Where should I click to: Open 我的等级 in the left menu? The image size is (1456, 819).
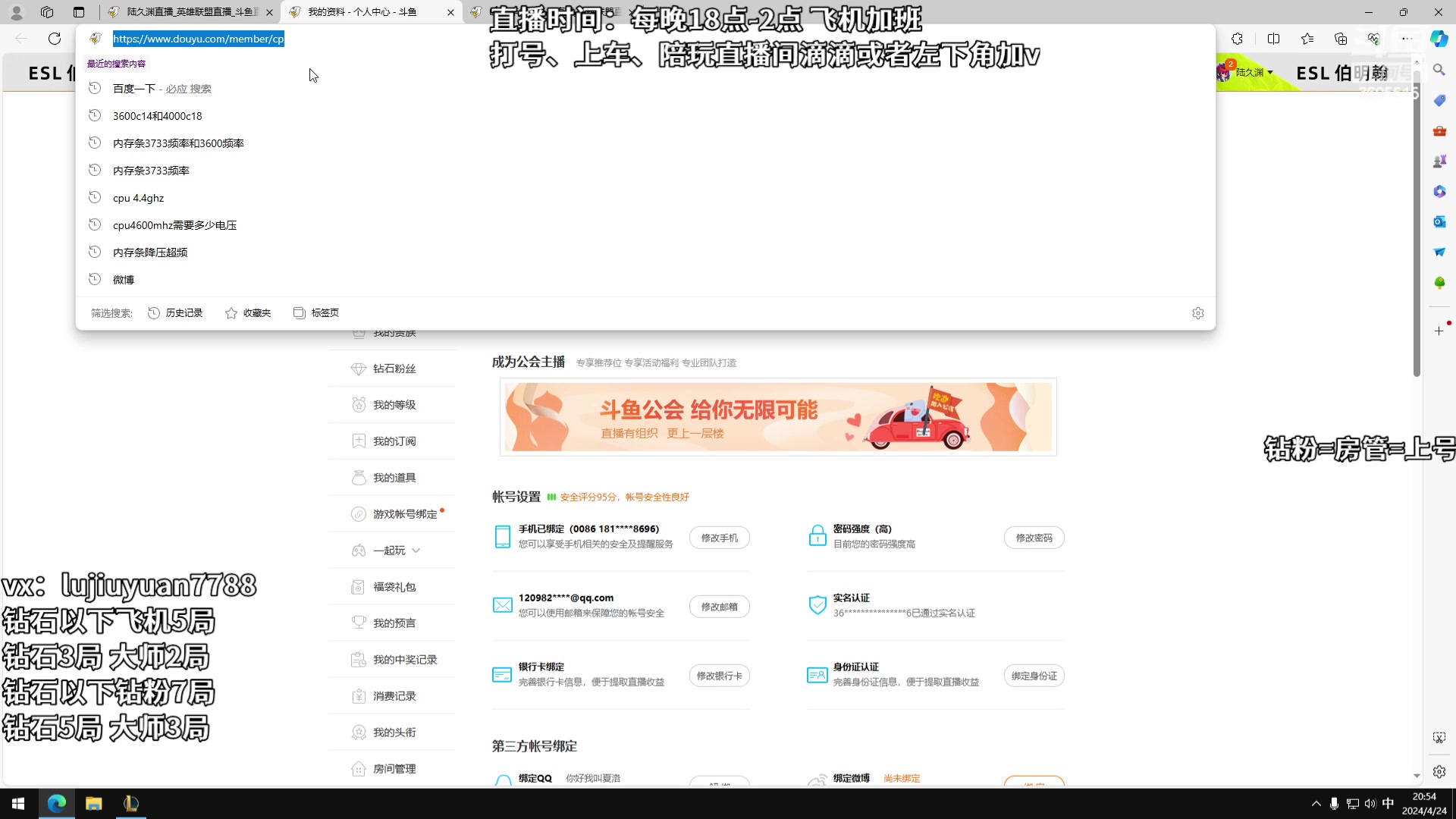pyautogui.click(x=394, y=405)
